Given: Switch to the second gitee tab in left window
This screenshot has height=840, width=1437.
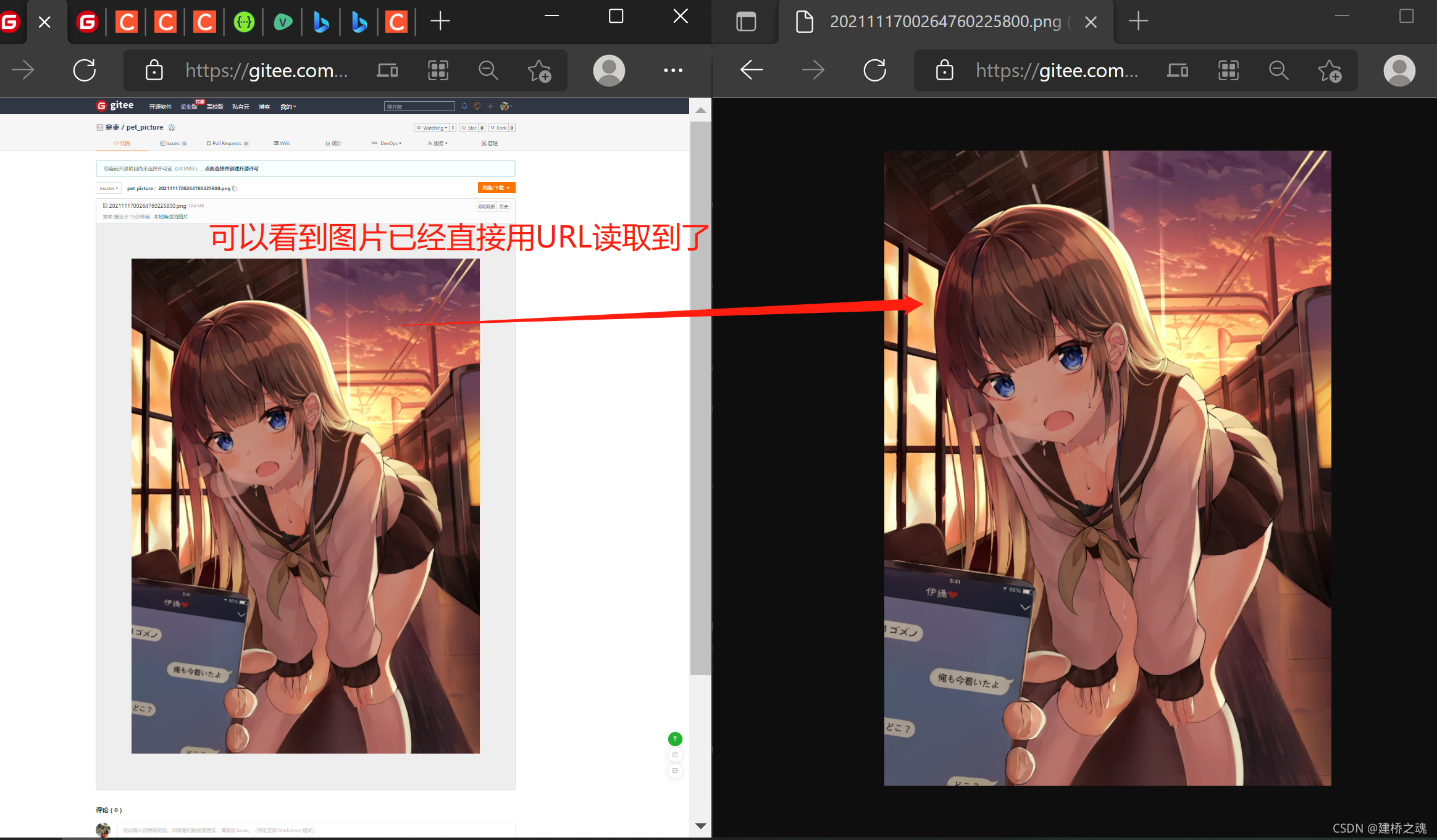Looking at the screenshot, I should pos(87,23).
